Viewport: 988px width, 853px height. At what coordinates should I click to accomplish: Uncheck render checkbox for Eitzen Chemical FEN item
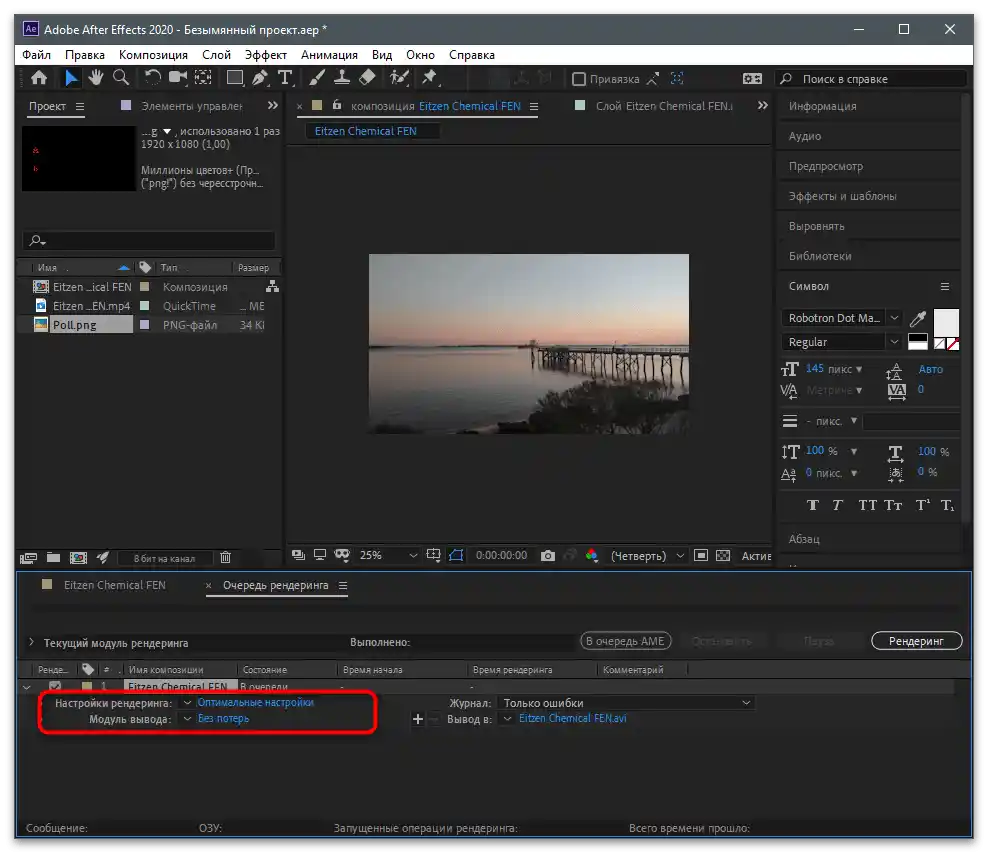point(55,686)
